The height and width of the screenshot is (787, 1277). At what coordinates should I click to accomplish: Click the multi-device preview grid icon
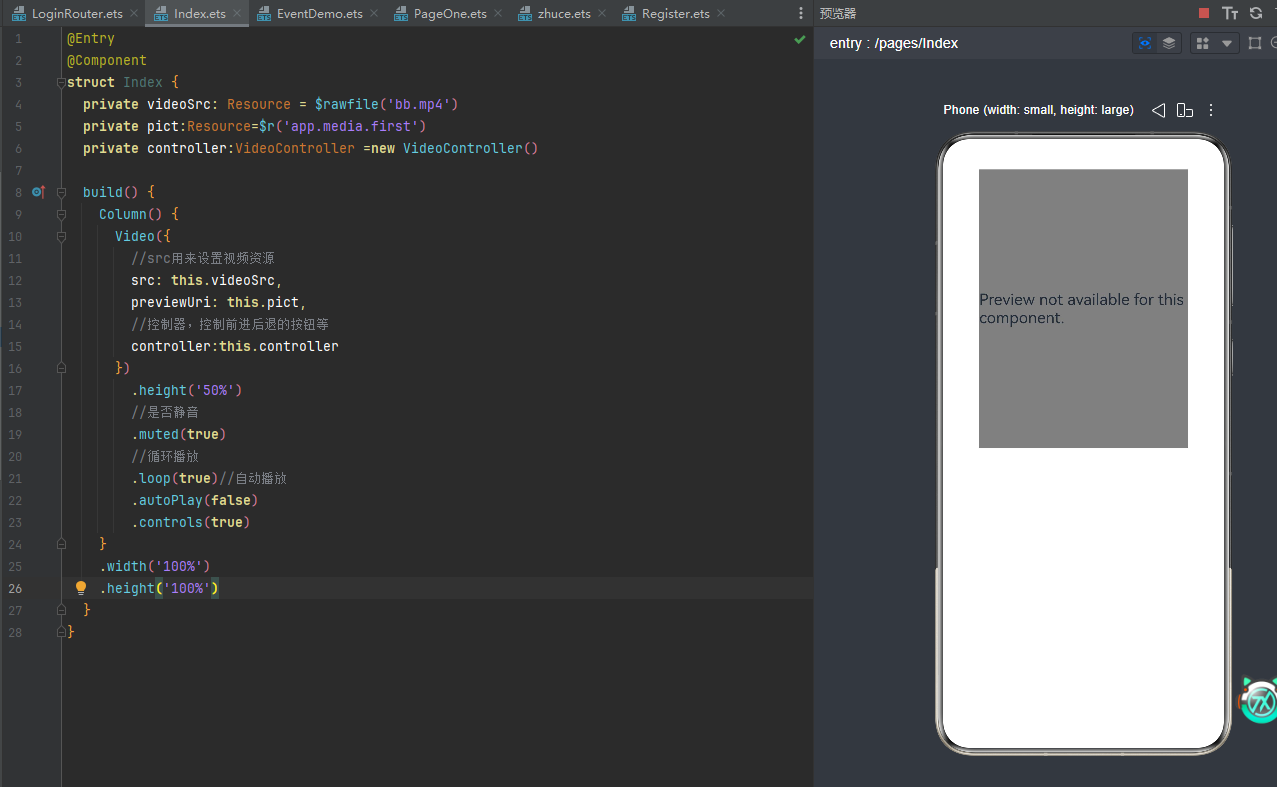coord(1203,43)
